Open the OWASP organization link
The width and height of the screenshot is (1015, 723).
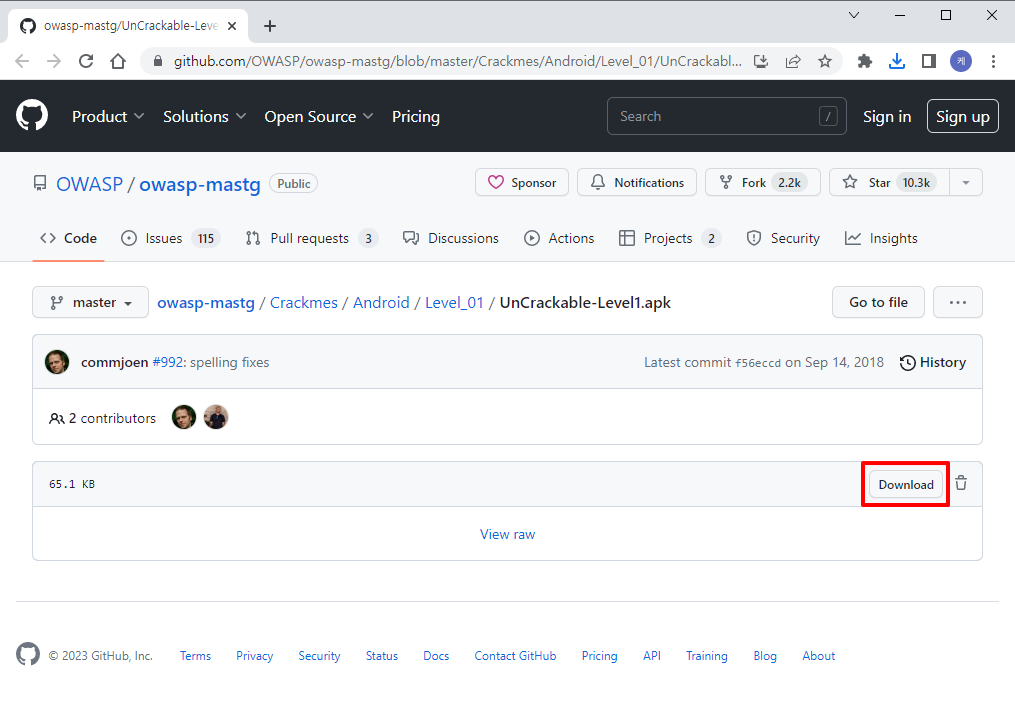coord(89,184)
